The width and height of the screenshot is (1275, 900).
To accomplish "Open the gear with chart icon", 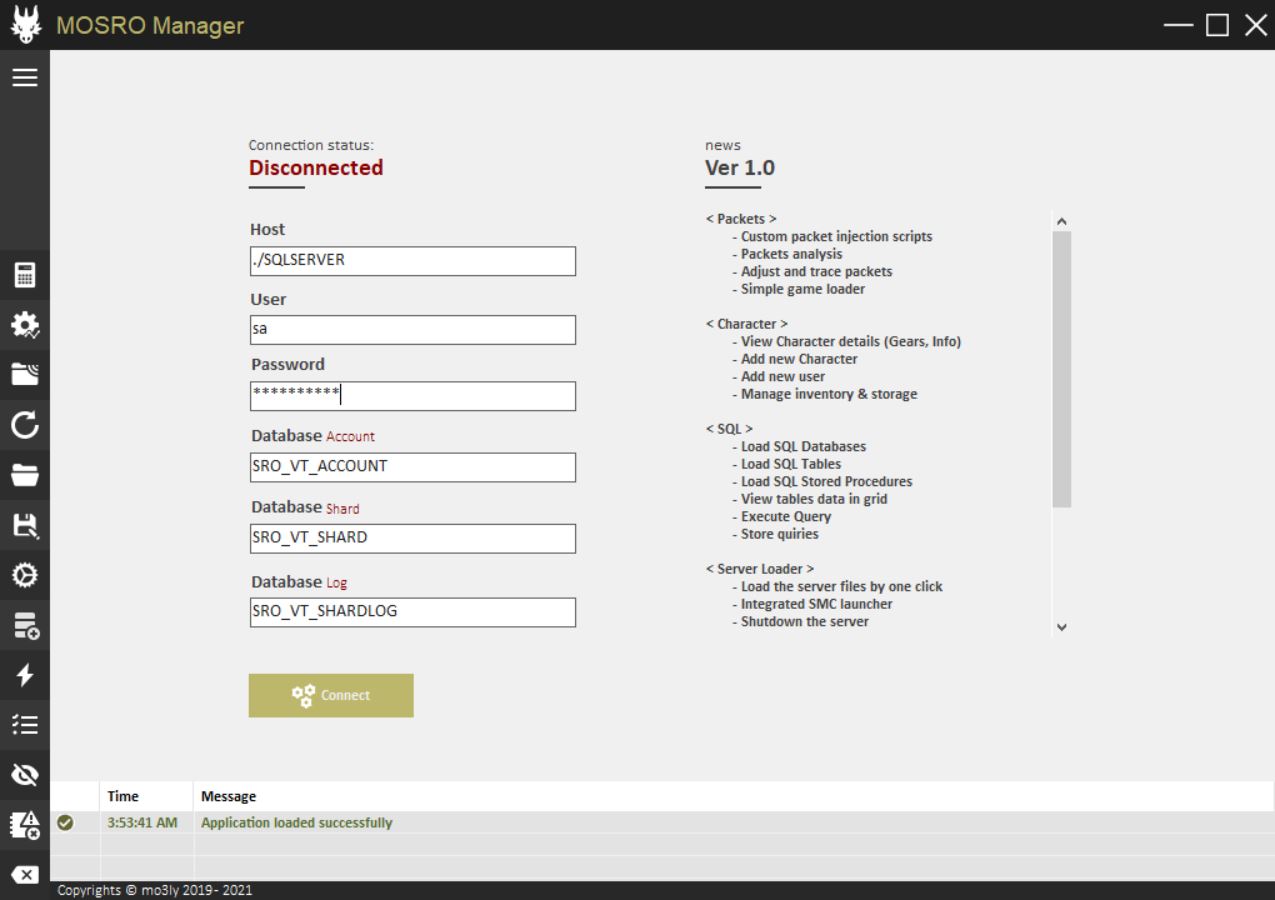I will [24, 324].
